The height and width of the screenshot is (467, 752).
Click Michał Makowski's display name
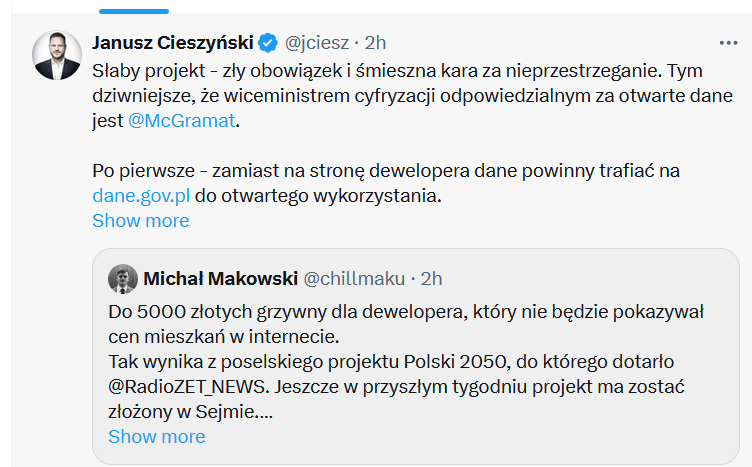tap(219, 277)
